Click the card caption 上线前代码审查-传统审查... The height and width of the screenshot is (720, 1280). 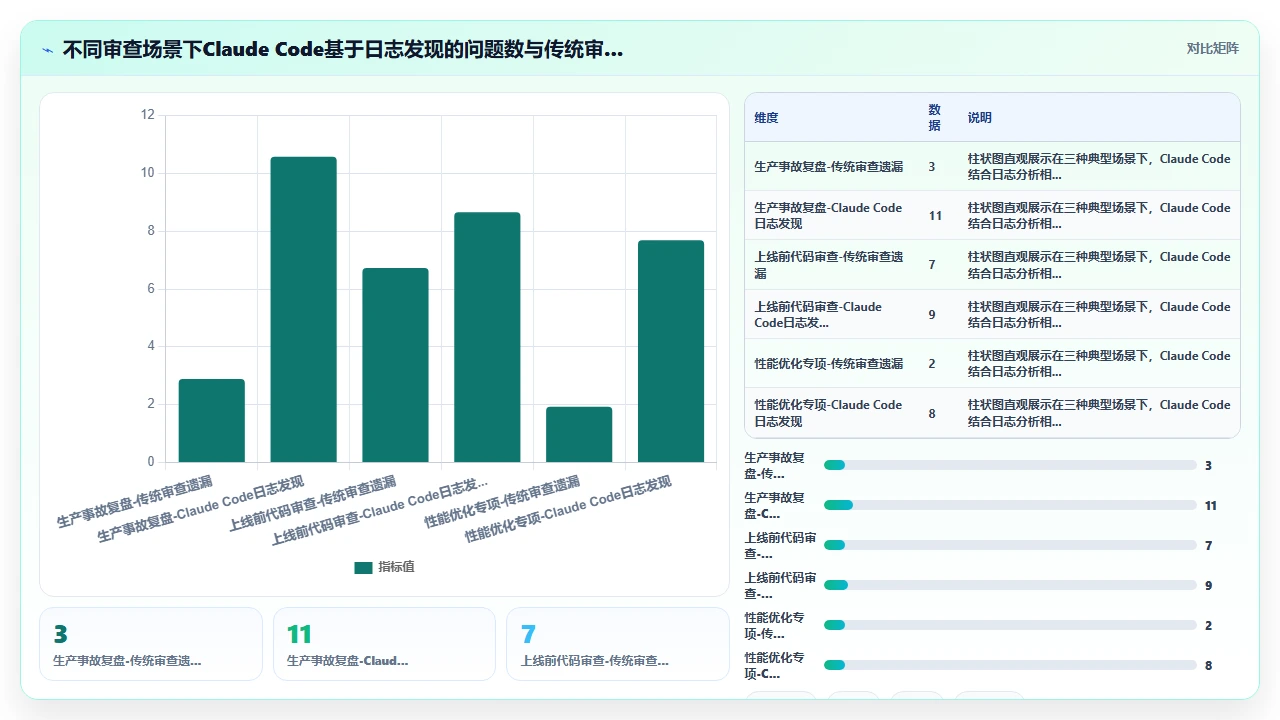[595, 661]
